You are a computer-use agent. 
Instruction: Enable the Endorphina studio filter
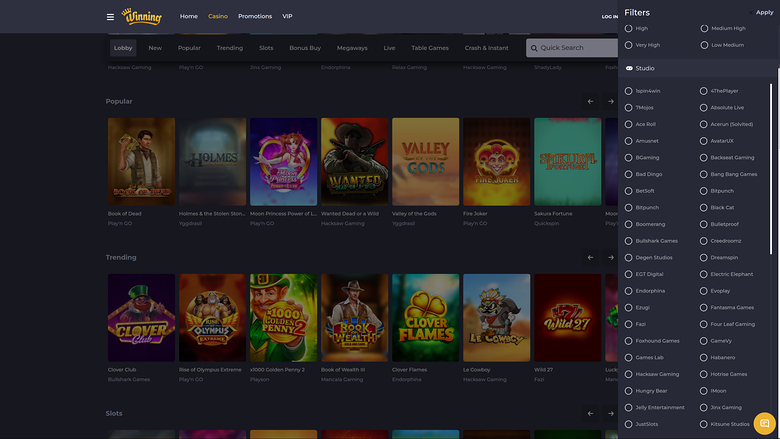coord(629,291)
